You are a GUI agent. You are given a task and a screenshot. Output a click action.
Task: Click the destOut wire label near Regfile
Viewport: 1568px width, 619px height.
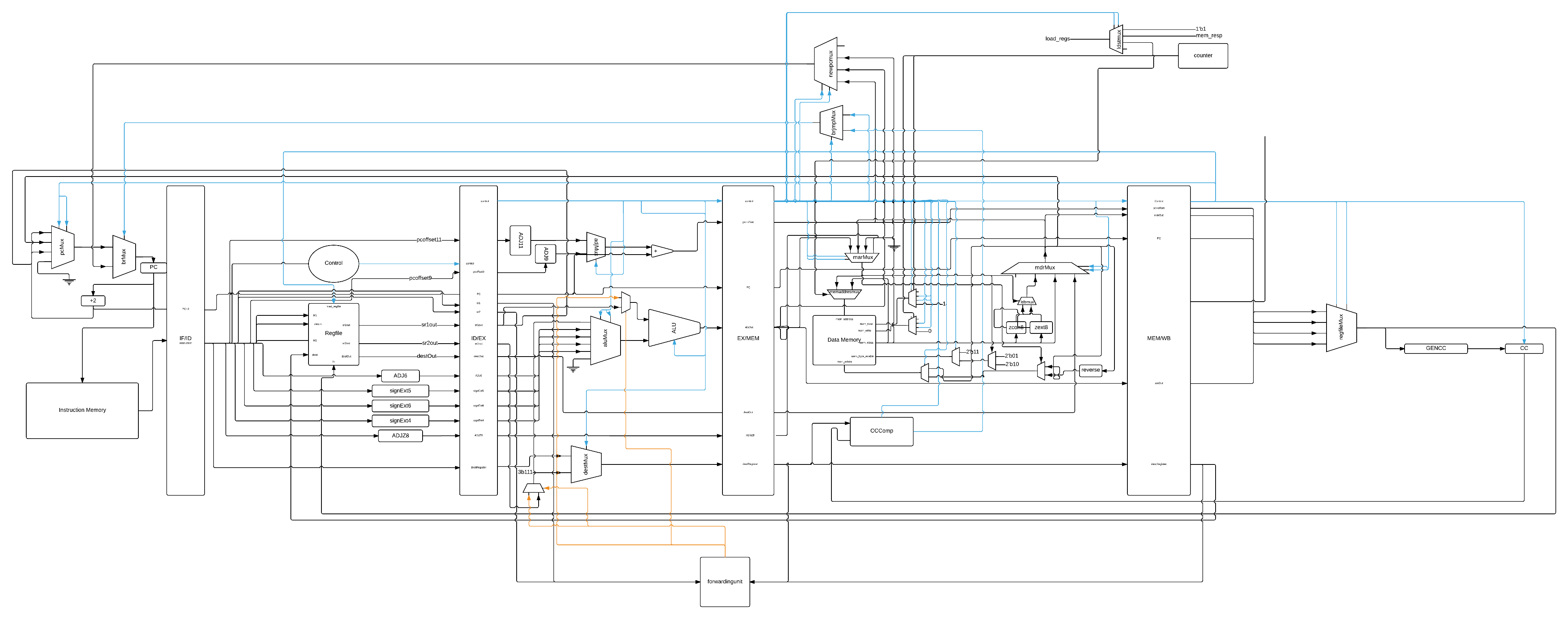click(427, 357)
